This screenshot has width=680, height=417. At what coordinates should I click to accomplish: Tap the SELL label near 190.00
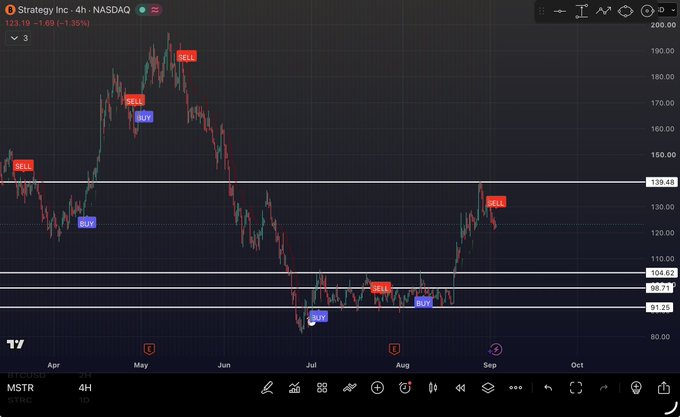(x=186, y=57)
